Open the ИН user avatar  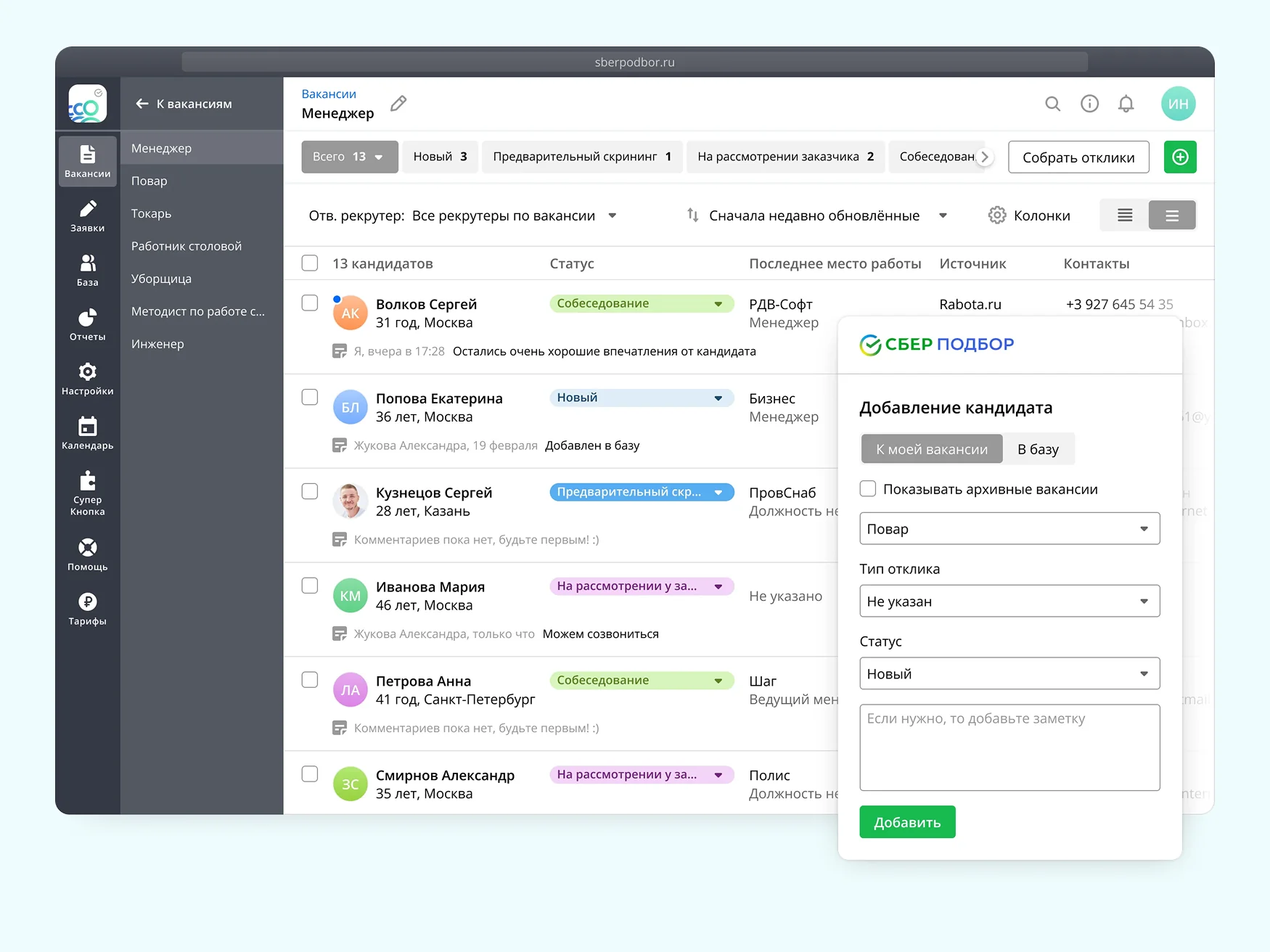(x=1178, y=104)
